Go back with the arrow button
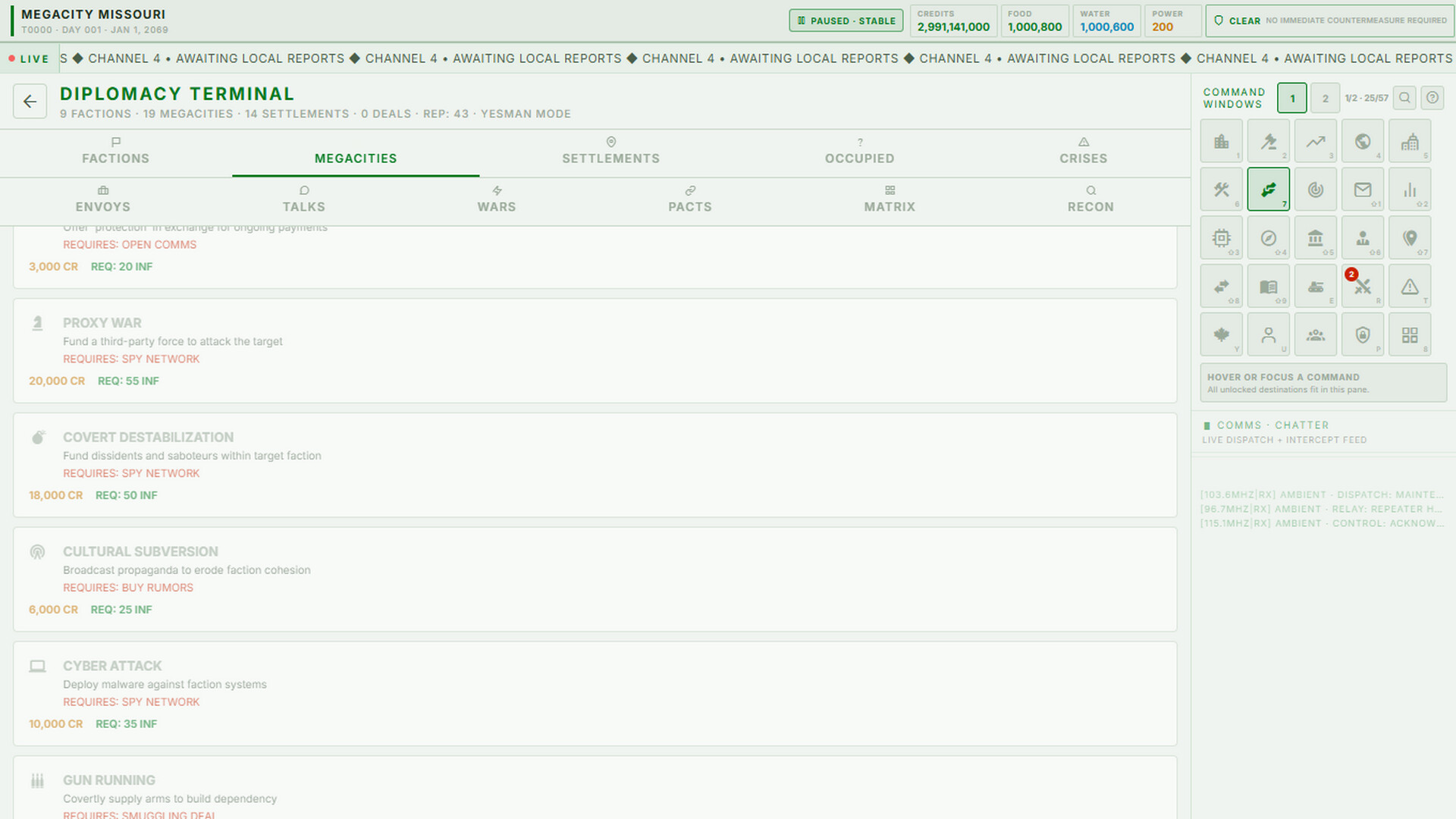 click(x=30, y=102)
